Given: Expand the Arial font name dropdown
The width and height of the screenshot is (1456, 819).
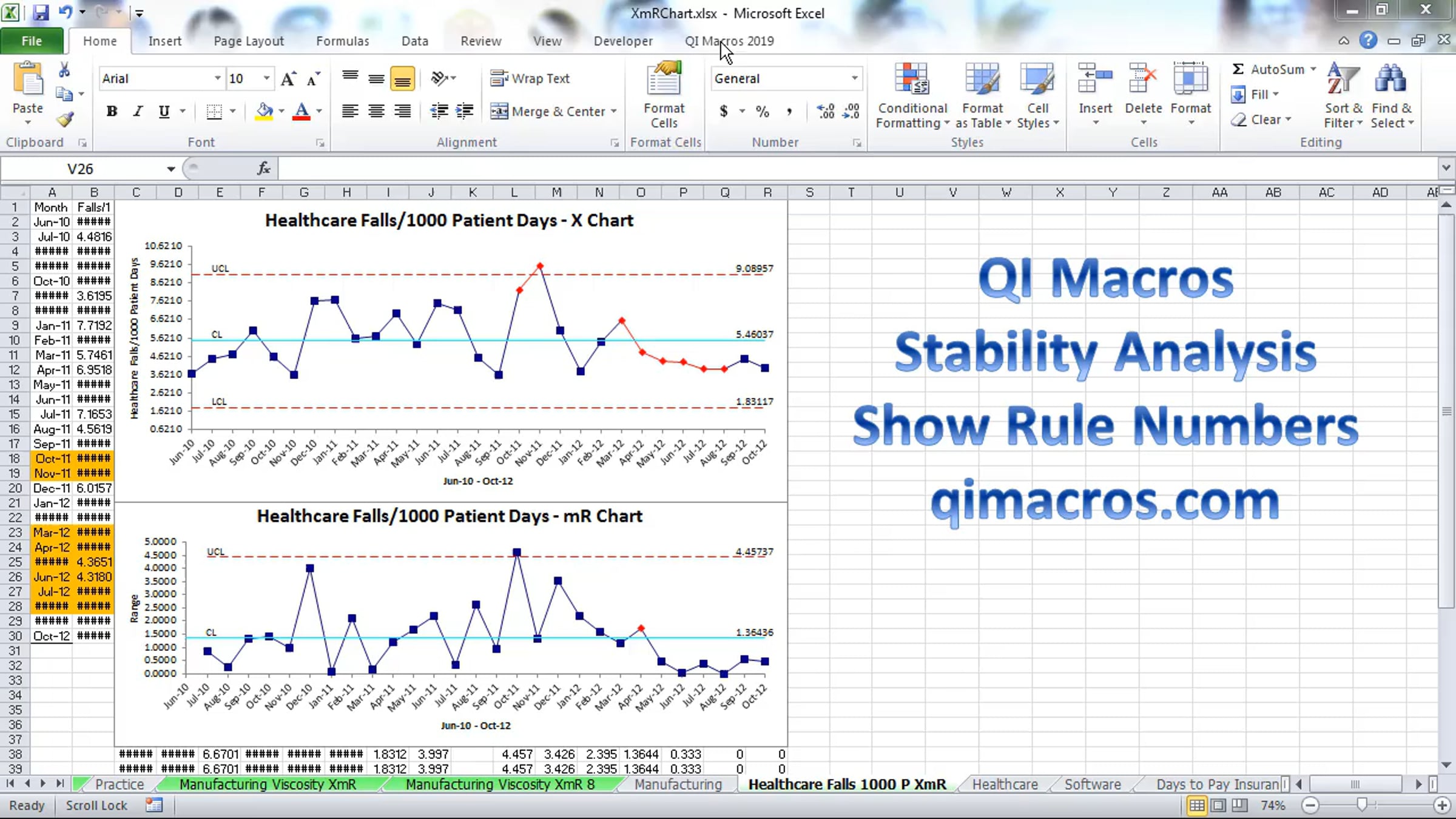Looking at the screenshot, I should click(217, 79).
